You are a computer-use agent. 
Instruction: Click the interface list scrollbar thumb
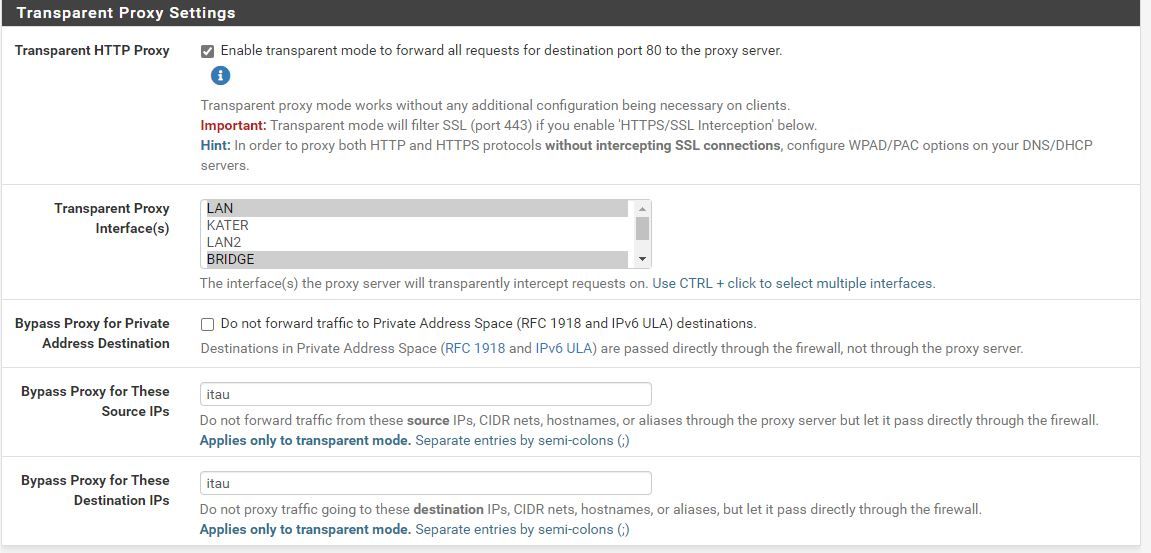coord(643,228)
